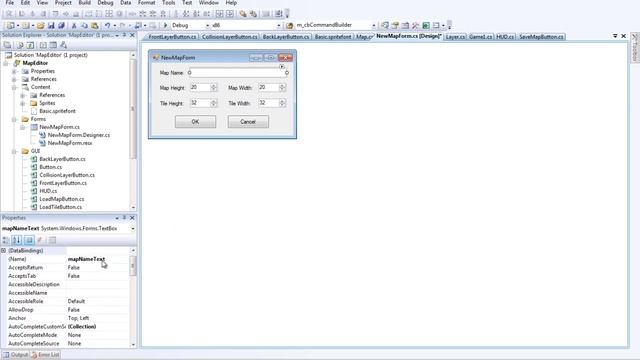
Task: Switch Properties panel to Alphabetical view
Action: pos(16,240)
